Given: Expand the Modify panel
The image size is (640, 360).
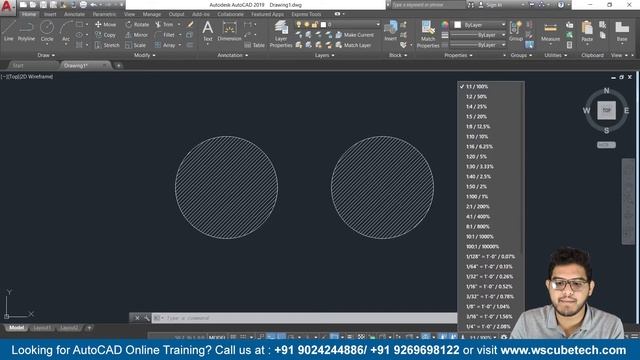Looking at the screenshot, I should coord(144,55).
